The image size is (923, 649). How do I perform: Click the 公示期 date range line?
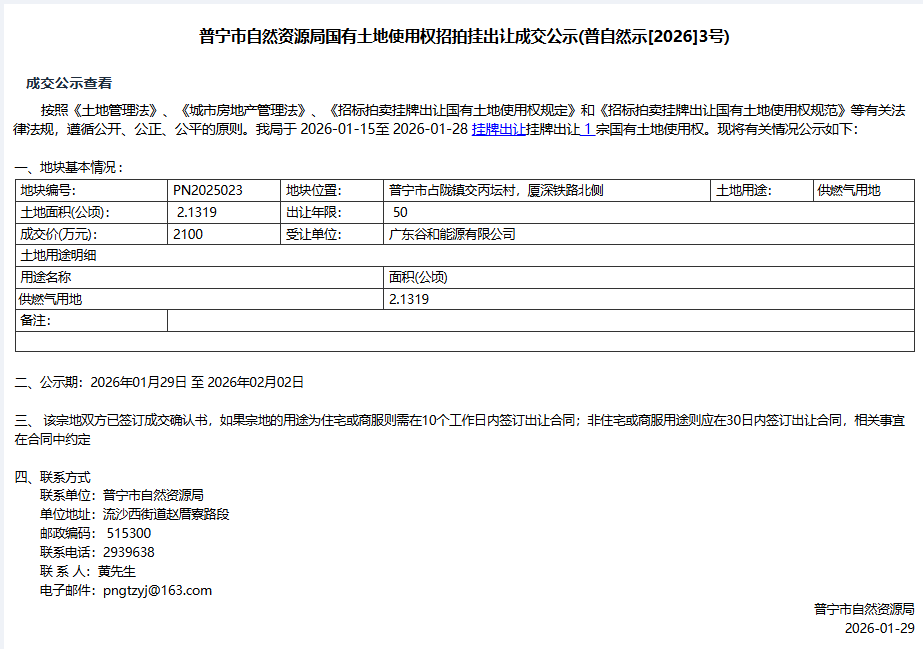[x=160, y=382]
